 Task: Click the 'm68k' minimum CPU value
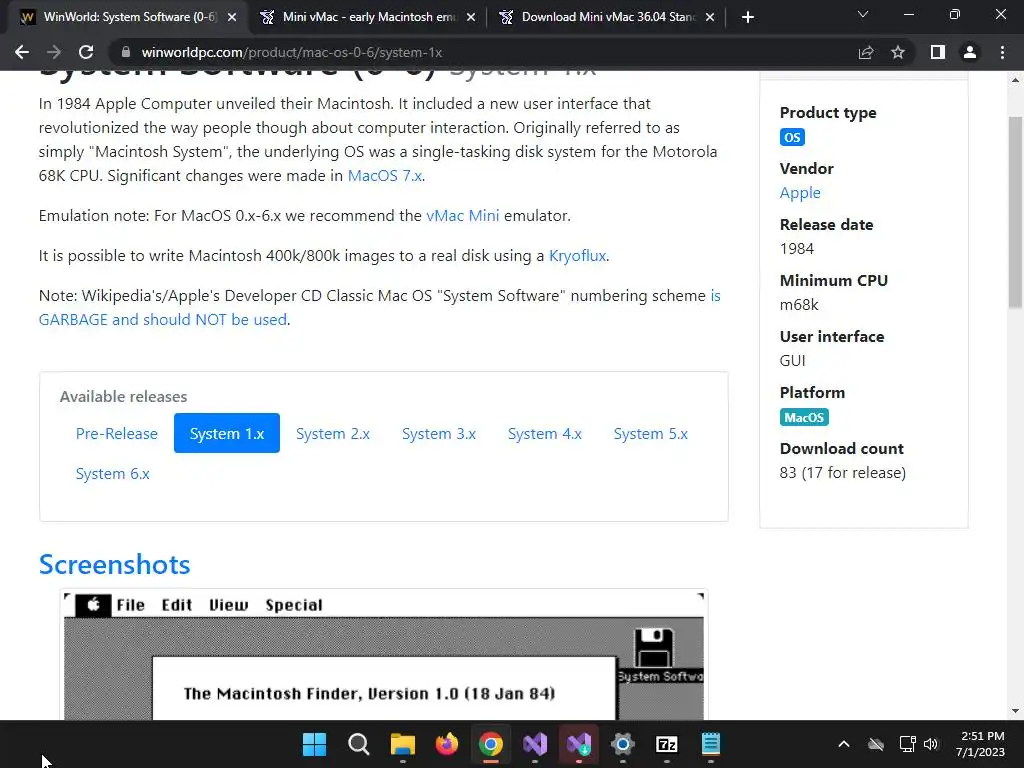click(x=799, y=305)
